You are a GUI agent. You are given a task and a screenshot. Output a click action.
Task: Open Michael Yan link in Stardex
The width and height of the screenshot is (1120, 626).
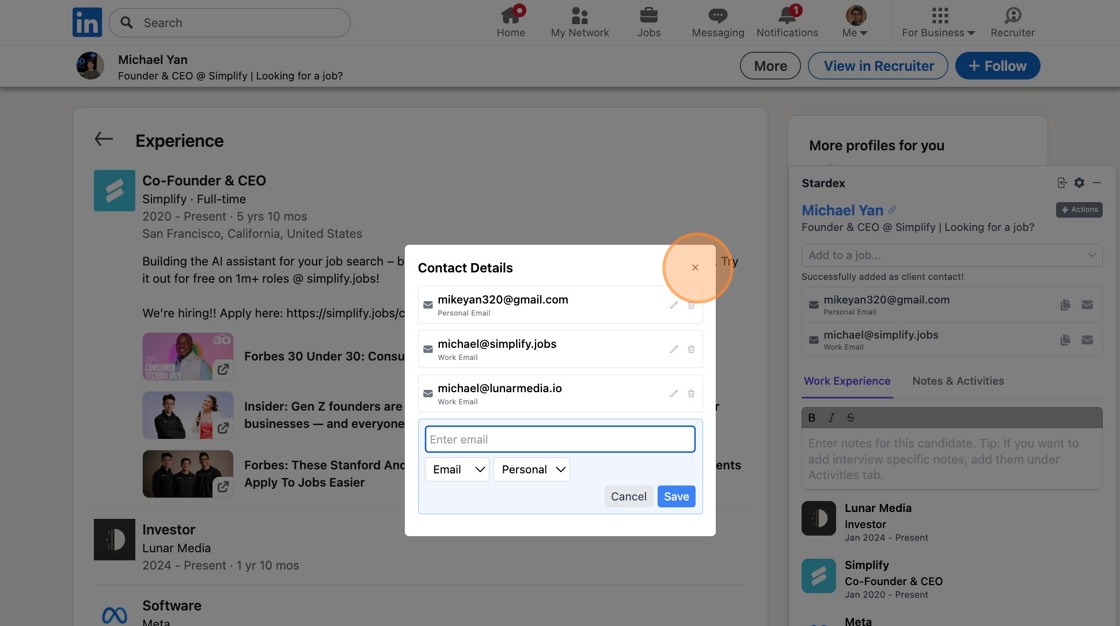coord(842,210)
